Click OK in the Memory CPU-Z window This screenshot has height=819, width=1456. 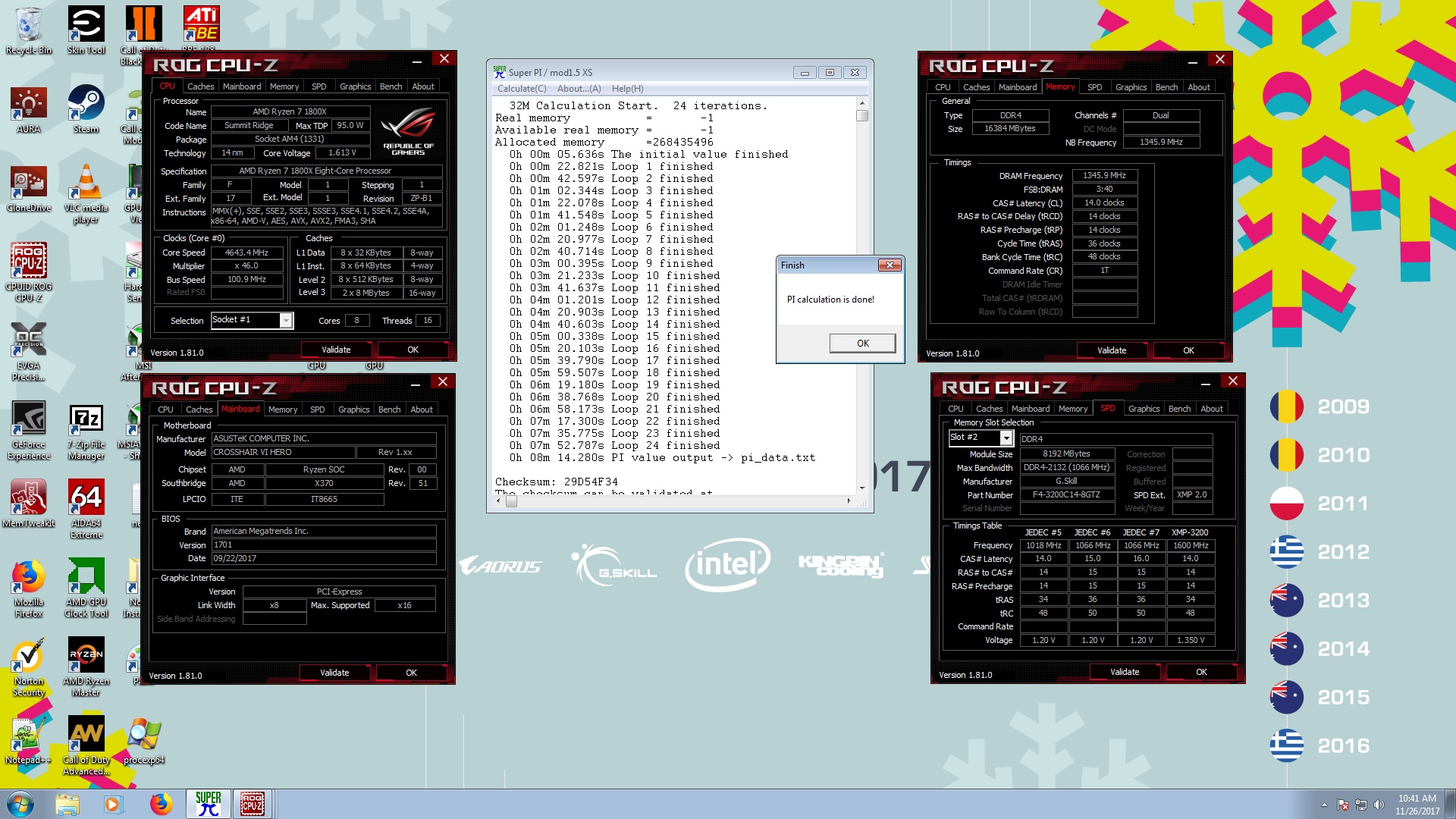pyautogui.click(x=1188, y=350)
